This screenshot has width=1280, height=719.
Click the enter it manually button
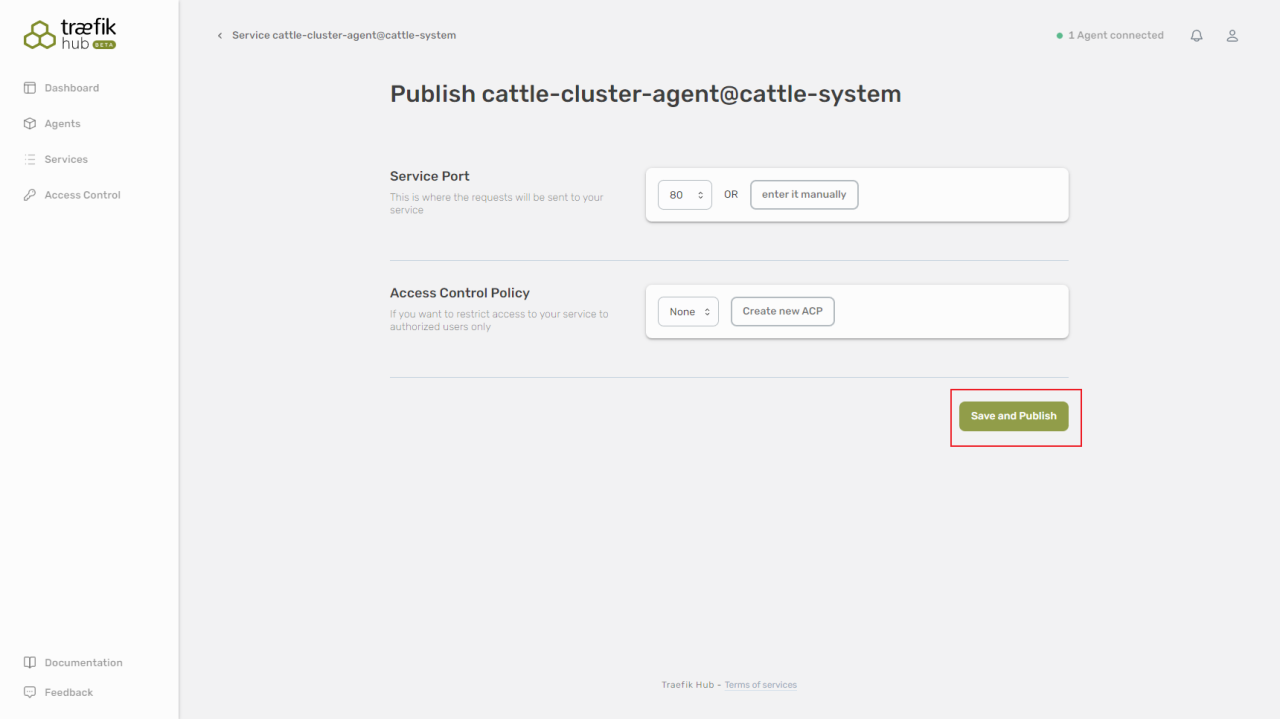pyautogui.click(x=804, y=195)
